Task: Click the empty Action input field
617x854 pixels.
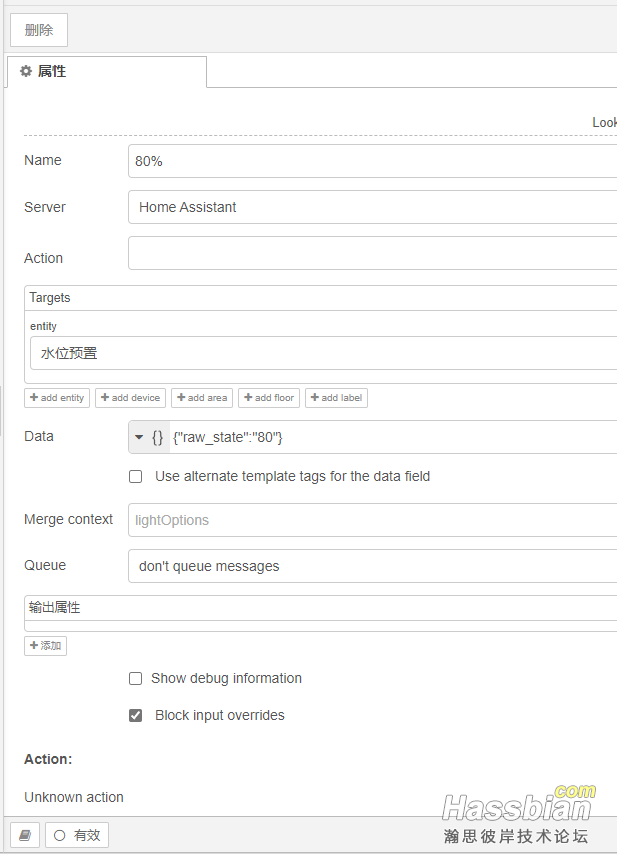Action: pos(372,253)
